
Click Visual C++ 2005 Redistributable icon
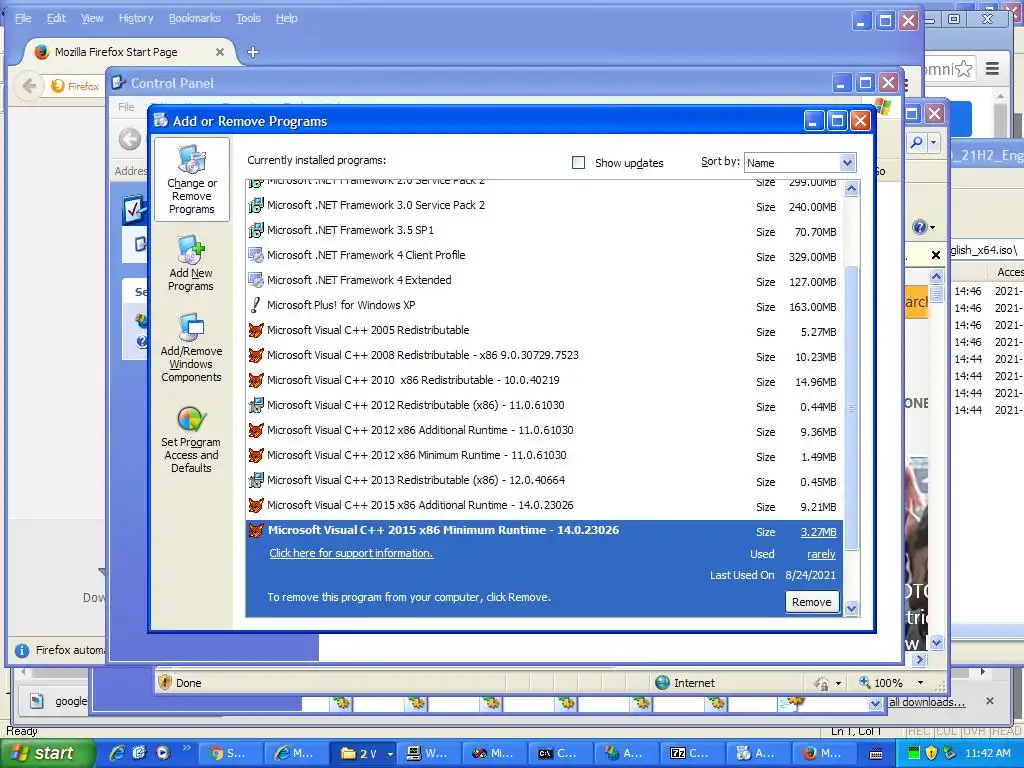click(x=256, y=330)
